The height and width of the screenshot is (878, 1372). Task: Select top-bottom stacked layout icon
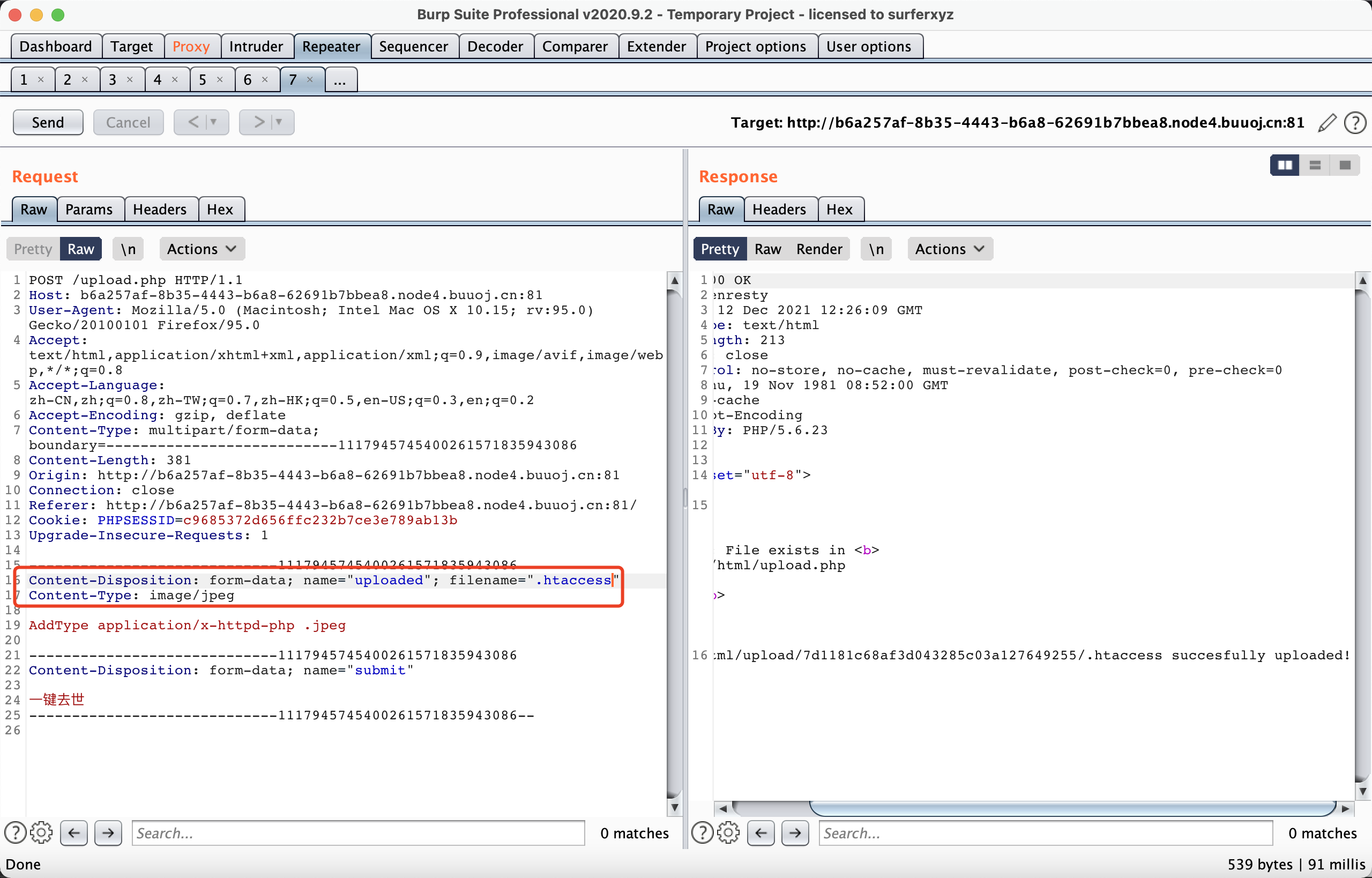coord(1315,165)
